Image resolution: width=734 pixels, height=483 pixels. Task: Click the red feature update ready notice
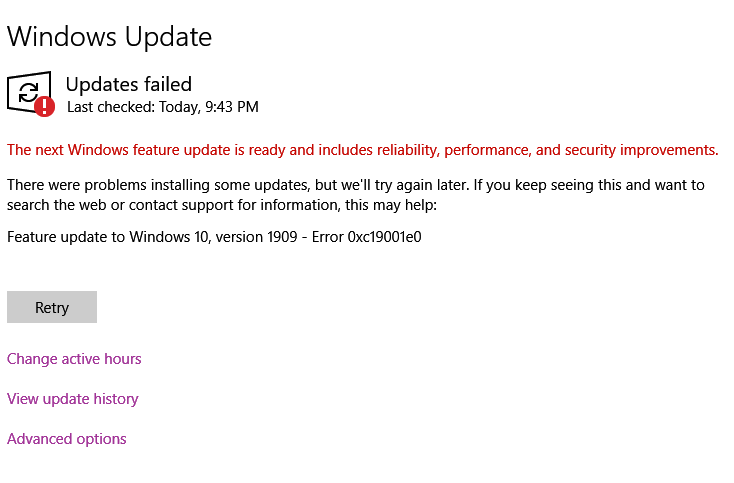362,151
